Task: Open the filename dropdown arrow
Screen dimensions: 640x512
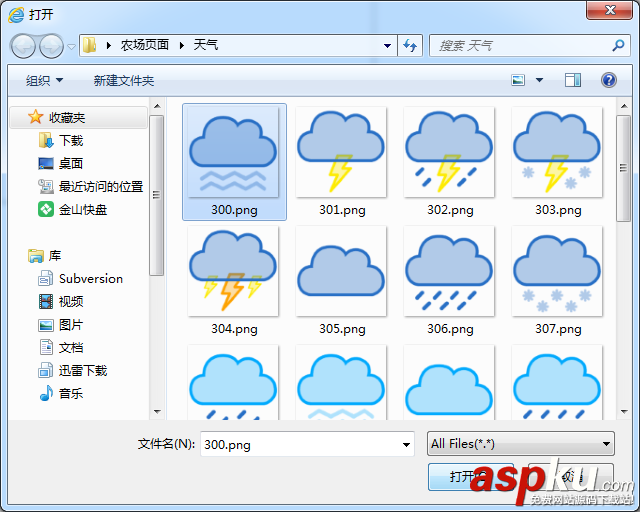Action: click(406, 444)
